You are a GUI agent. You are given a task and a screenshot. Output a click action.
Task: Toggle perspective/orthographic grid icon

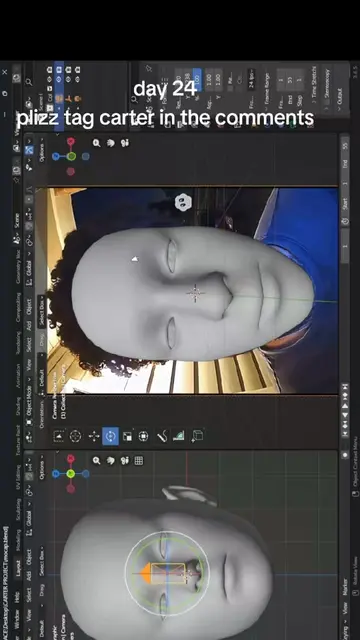coord(139,460)
